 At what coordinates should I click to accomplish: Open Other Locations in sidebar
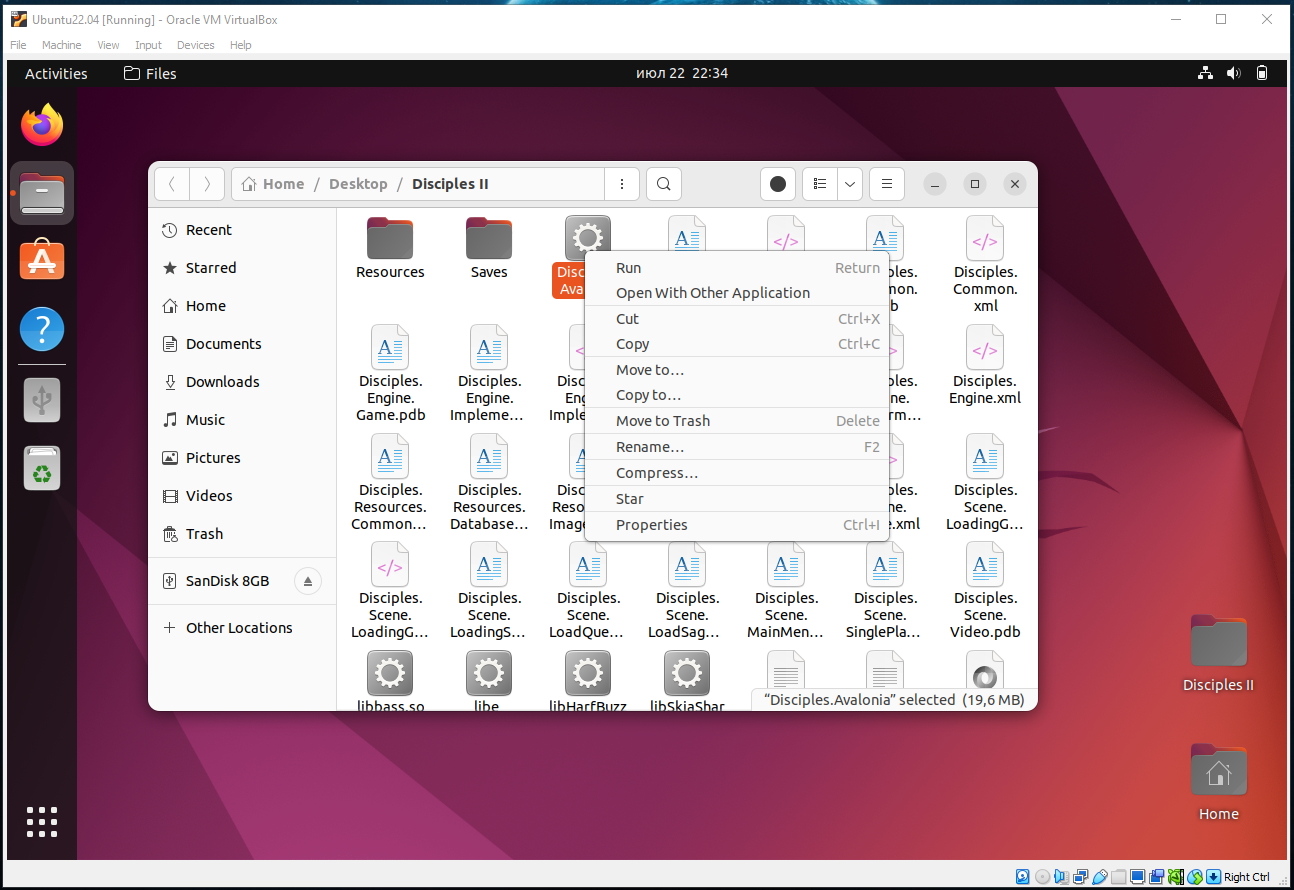(x=242, y=628)
